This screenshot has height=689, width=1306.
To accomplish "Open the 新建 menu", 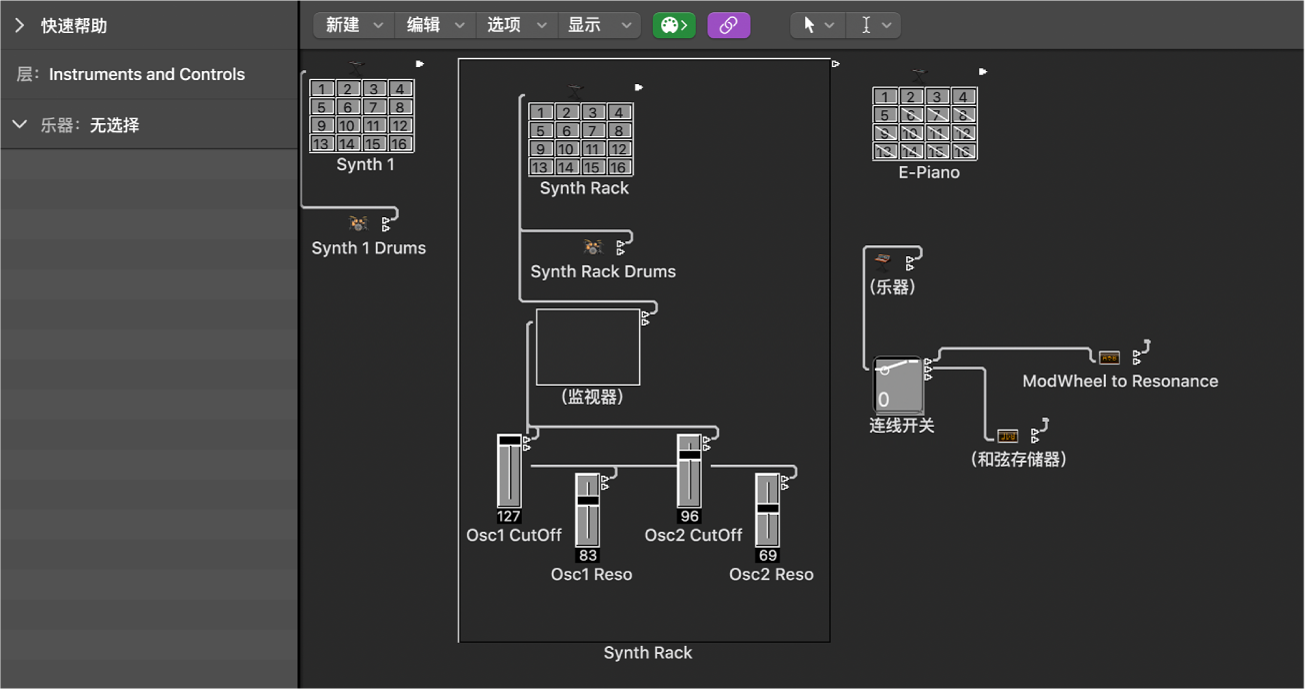I will (353, 25).
